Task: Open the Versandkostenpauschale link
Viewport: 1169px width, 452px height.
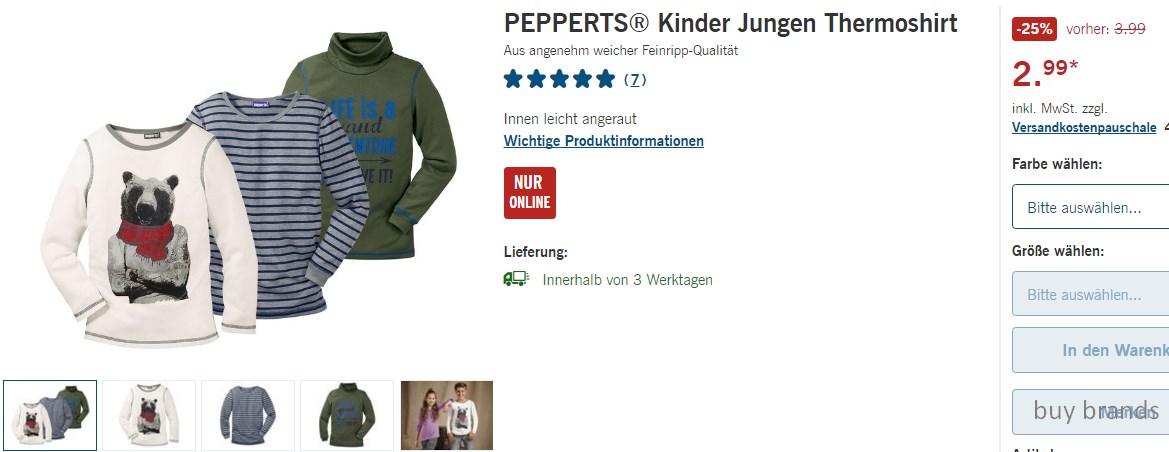Action: [x=1084, y=128]
